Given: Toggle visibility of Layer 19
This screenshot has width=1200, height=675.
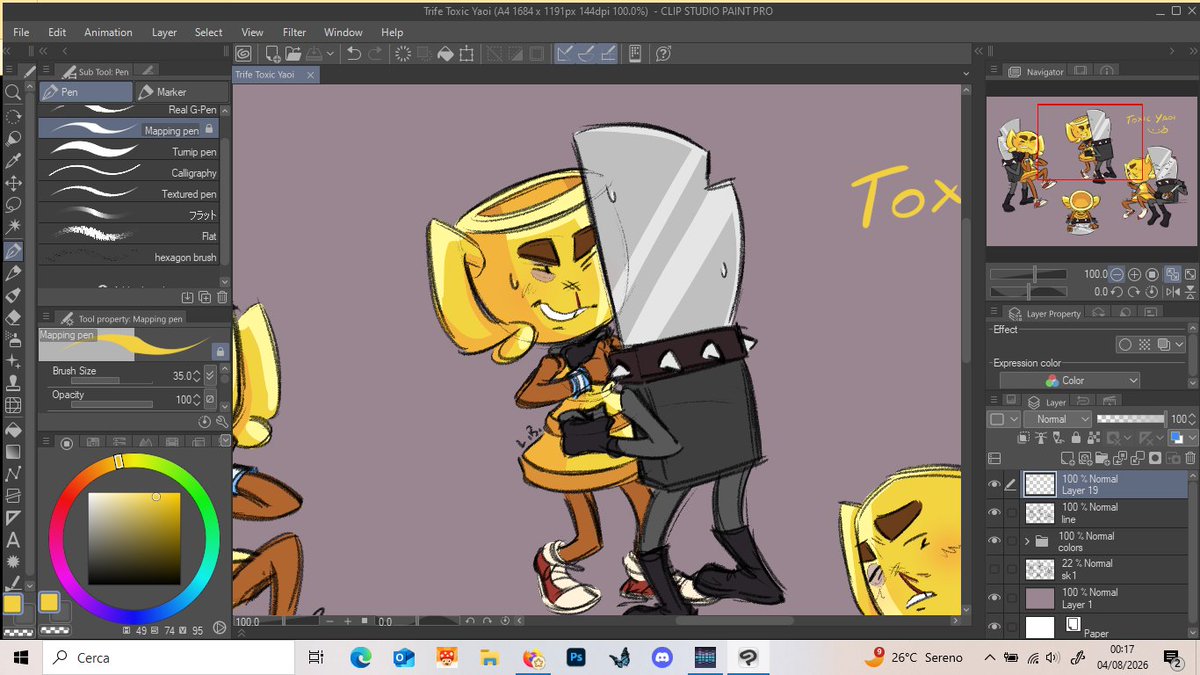Looking at the screenshot, I should pyautogui.click(x=994, y=484).
